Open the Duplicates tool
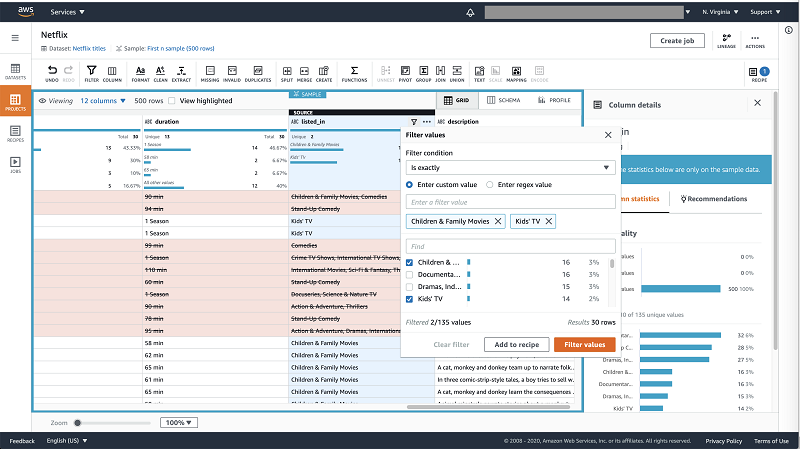The height and width of the screenshot is (449, 800). pos(258,73)
